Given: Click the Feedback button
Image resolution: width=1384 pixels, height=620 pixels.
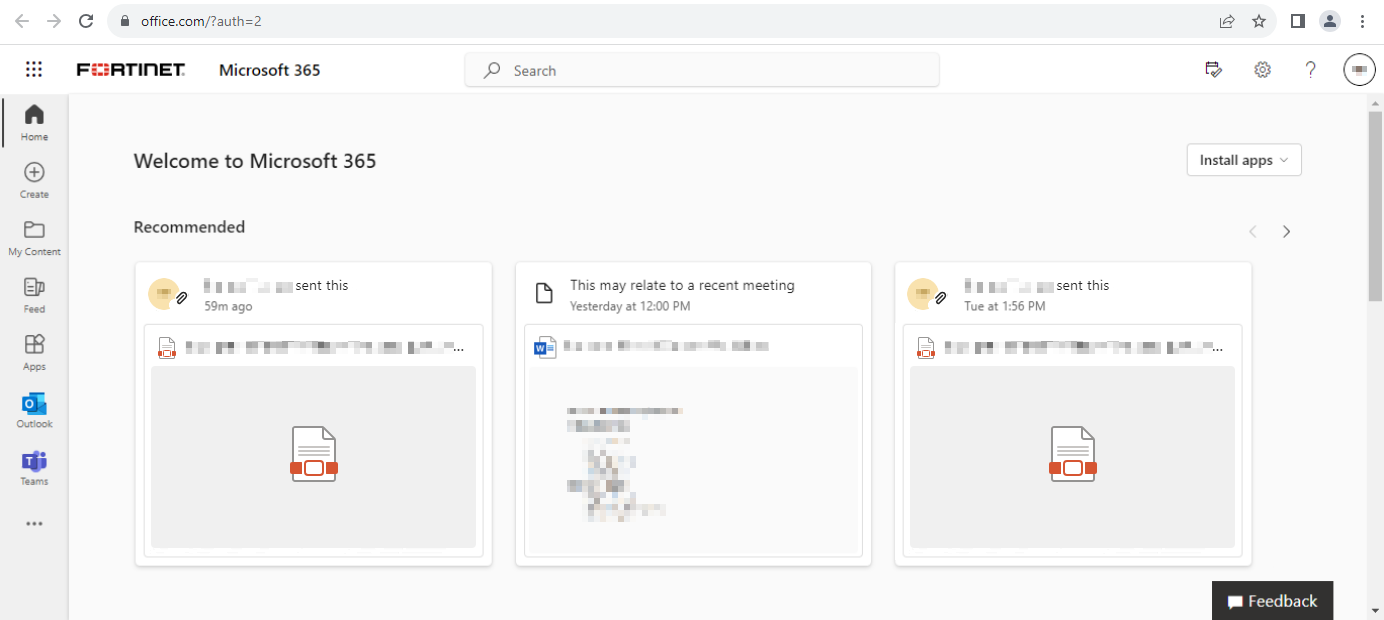Looking at the screenshot, I should pos(1272,601).
